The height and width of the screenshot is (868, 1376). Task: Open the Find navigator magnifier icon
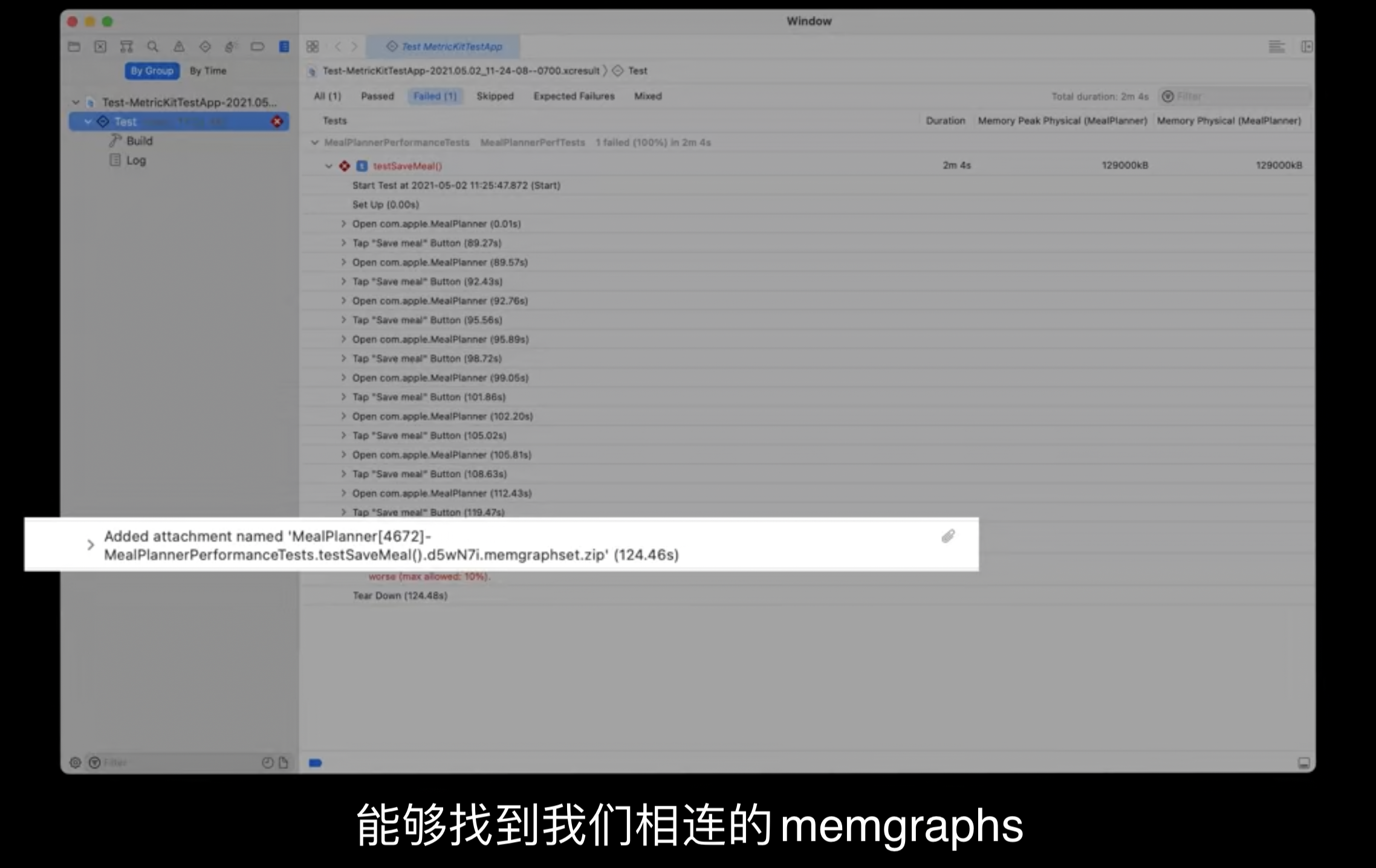153,47
